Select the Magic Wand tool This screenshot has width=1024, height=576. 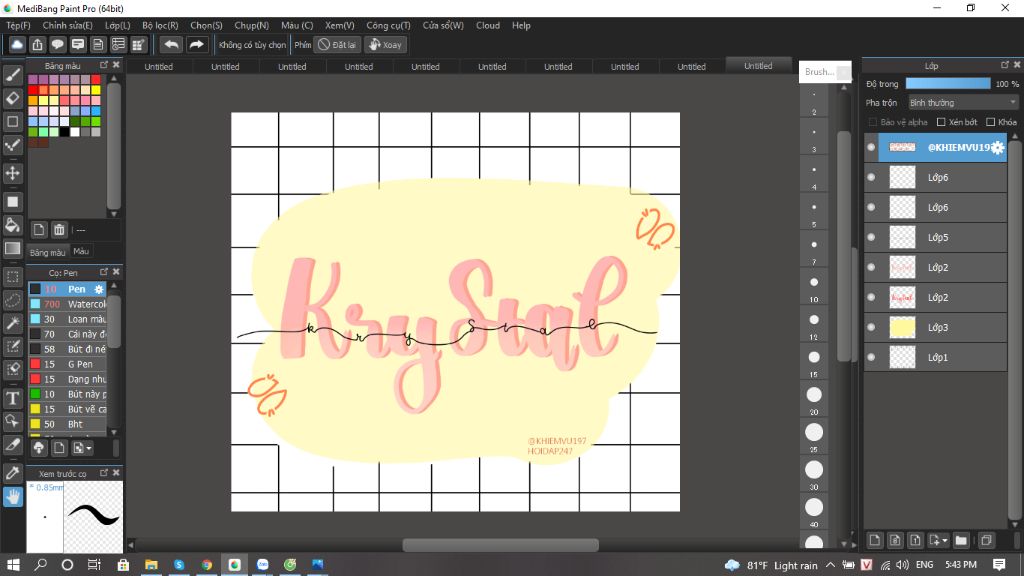coord(12,323)
